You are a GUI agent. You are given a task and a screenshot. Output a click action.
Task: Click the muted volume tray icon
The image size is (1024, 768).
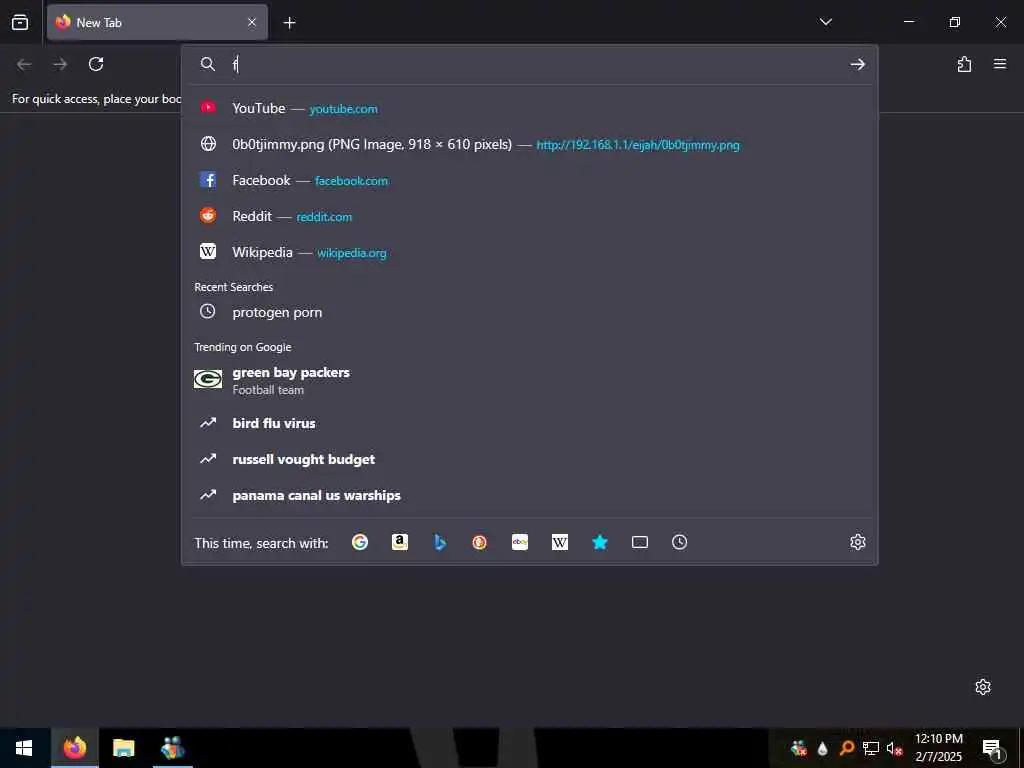[894, 748]
